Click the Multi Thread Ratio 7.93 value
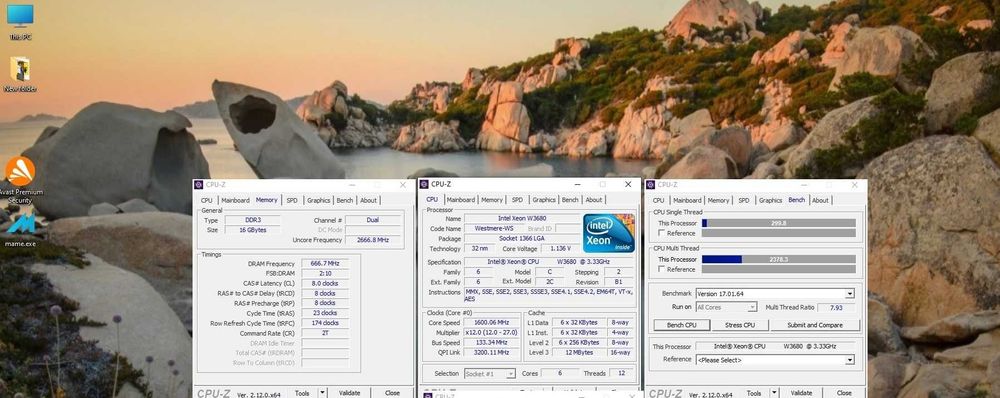This screenshot has width=1000, height=398. [835, 307]
